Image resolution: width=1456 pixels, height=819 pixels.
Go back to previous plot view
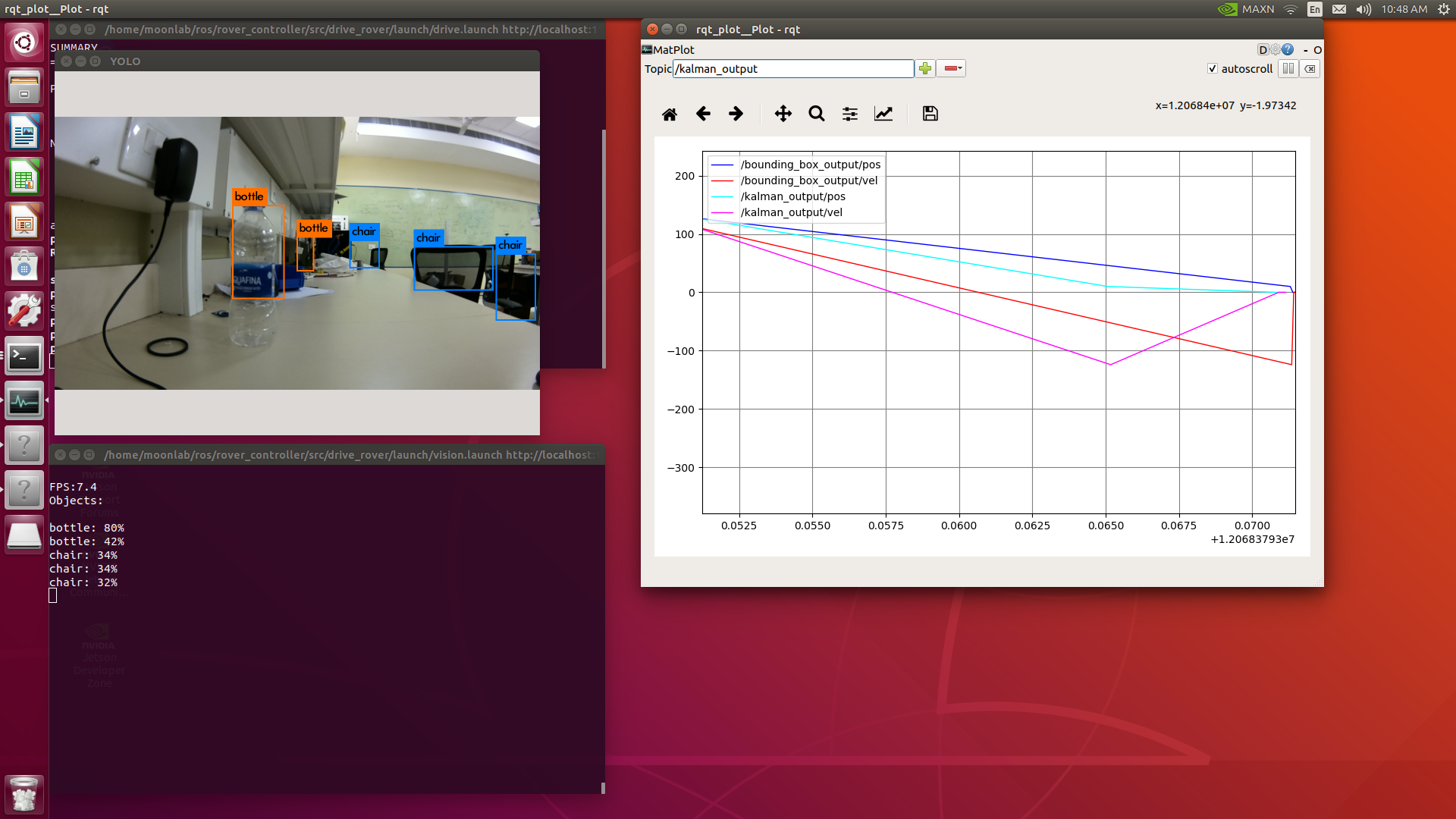pyautogui.click(x=703, y=114)
